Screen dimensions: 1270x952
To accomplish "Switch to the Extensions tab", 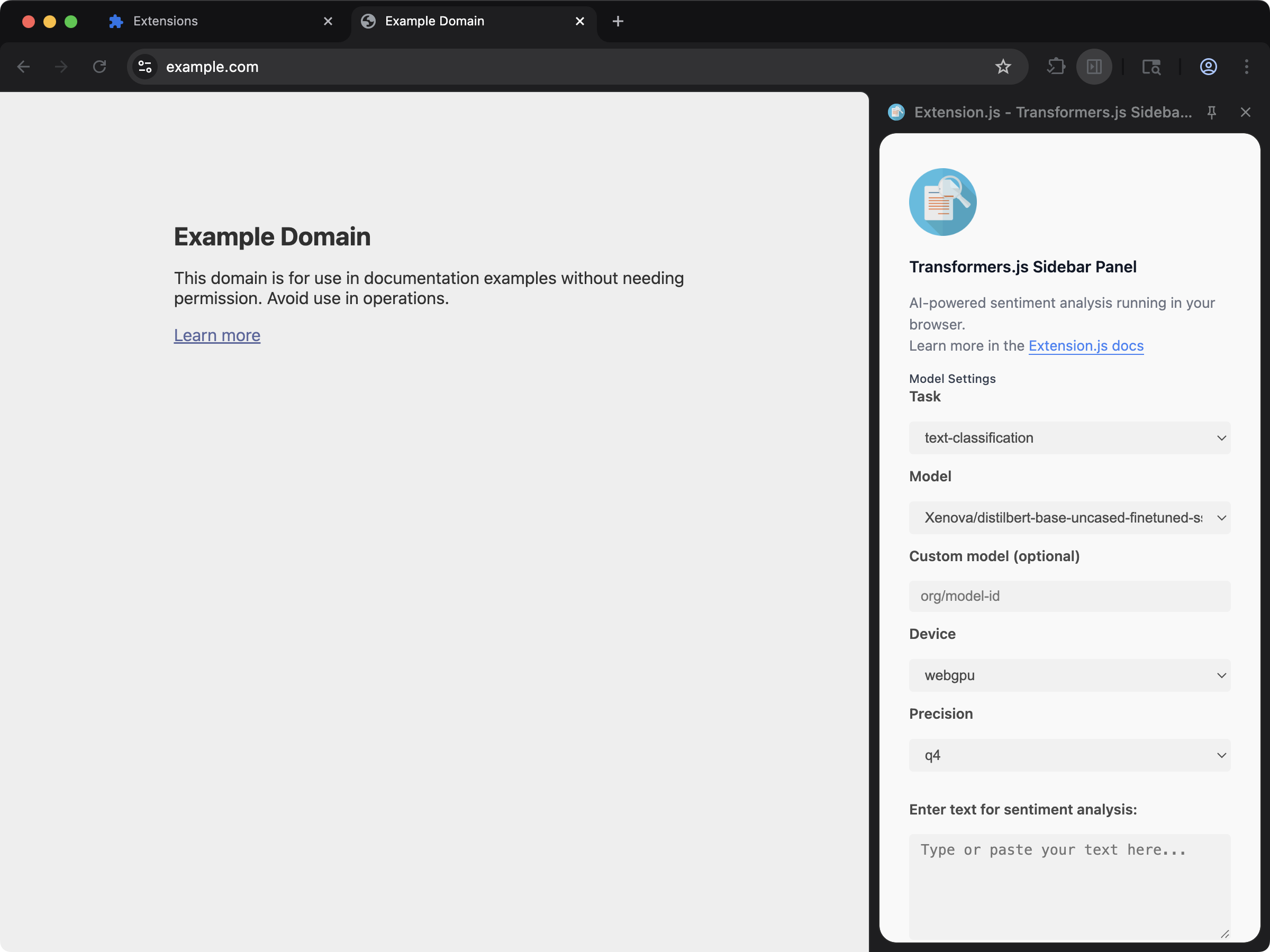I will pyautogui.click(x=165, y=21).
